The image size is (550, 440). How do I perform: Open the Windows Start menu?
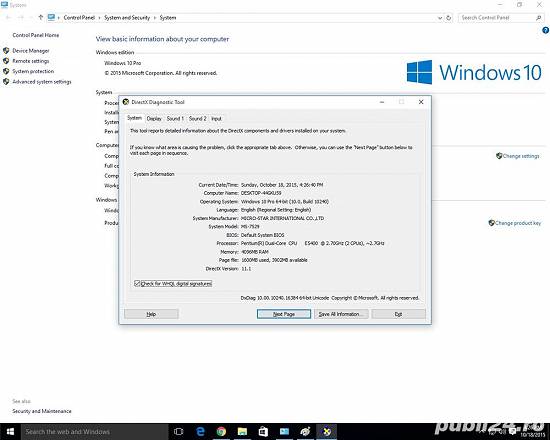(x=10, y=431)
